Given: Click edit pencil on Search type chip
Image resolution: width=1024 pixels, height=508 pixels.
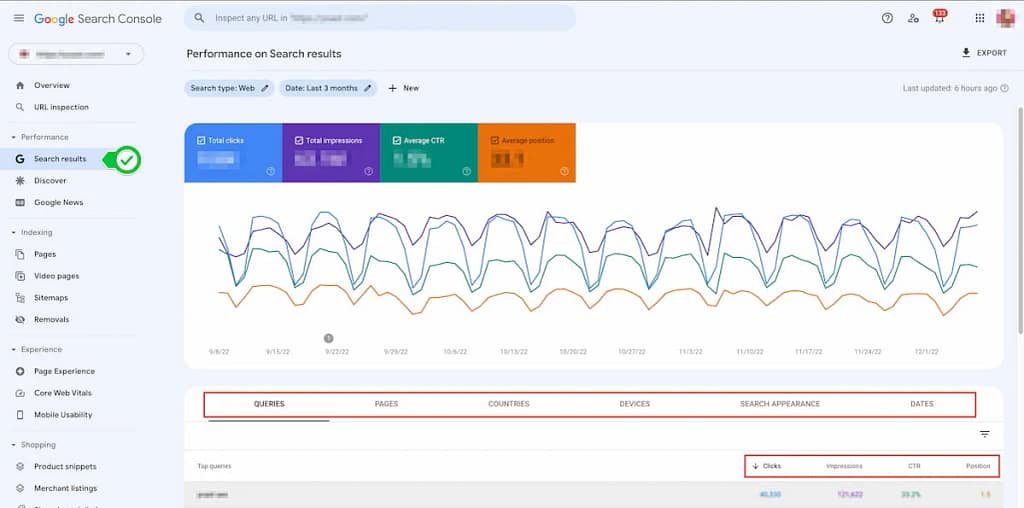Looking at the screenshot, I should [265, 88].
